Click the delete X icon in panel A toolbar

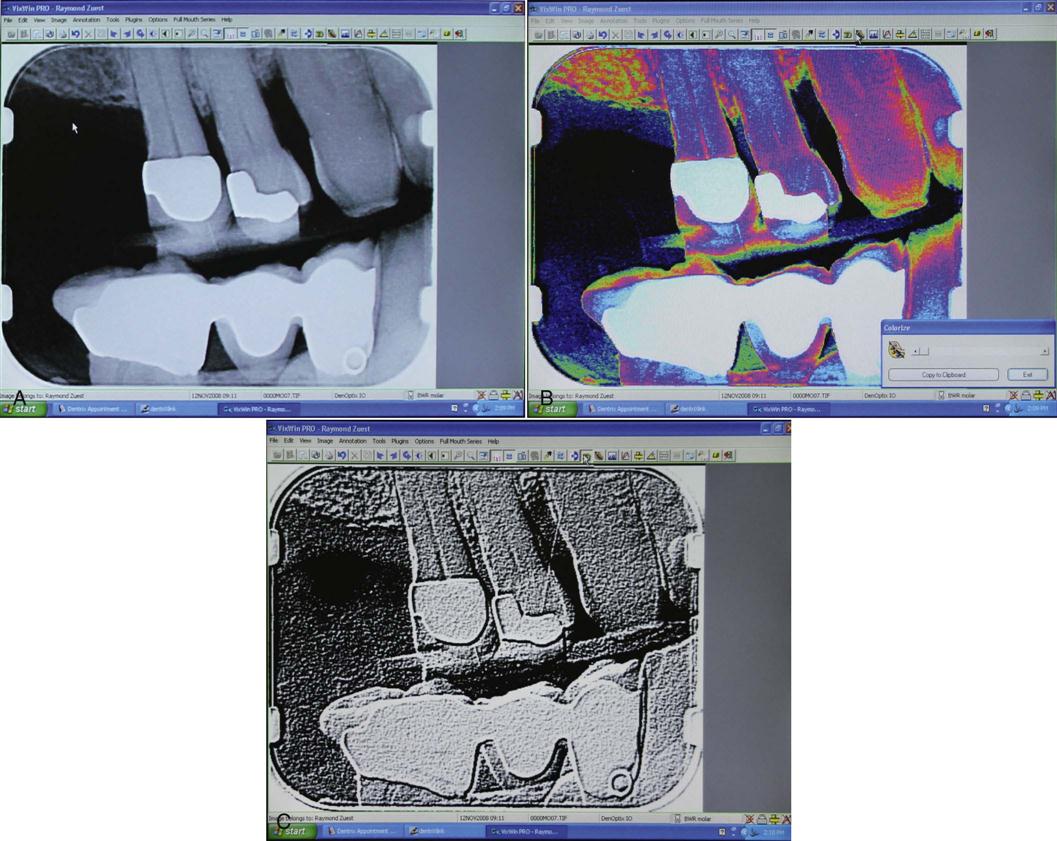point(88,33)
